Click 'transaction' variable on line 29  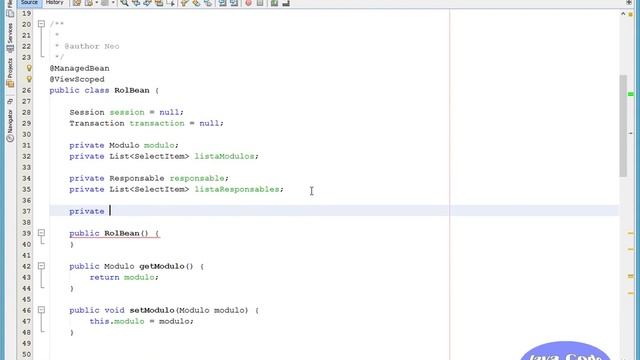tap(157, 123)
